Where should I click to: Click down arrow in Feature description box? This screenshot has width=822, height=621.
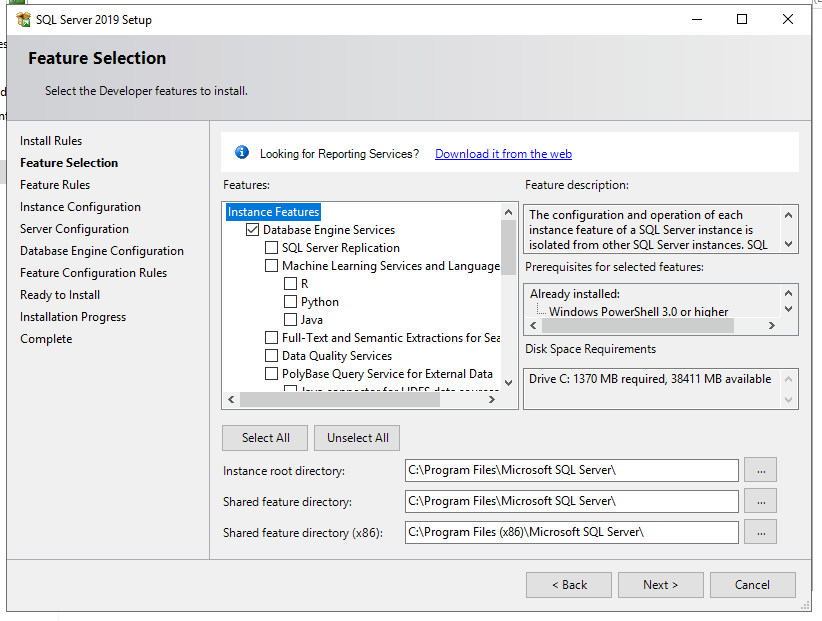tap(788, 244)
